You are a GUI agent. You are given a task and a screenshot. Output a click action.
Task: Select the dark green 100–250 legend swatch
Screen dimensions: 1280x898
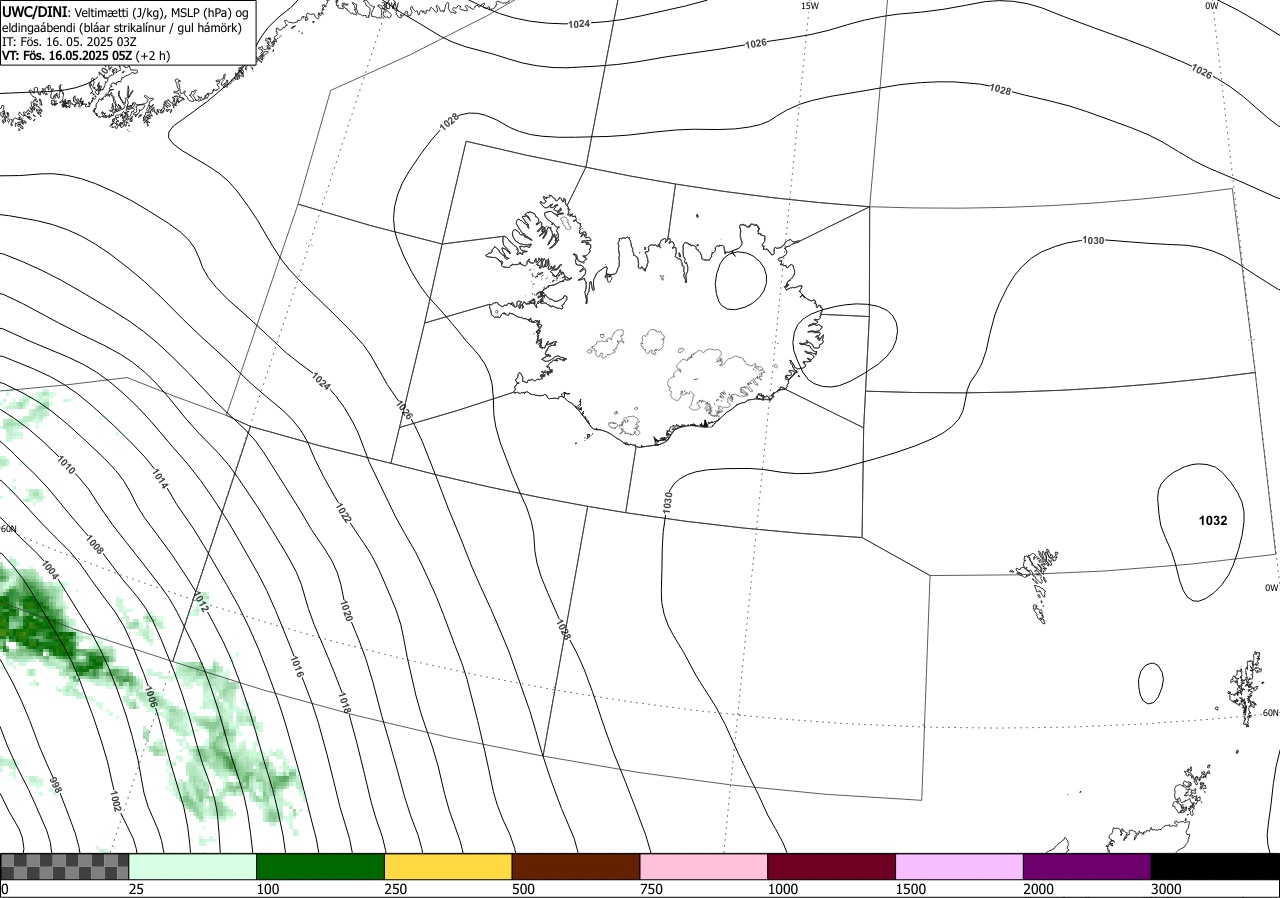tap(321, 866)
